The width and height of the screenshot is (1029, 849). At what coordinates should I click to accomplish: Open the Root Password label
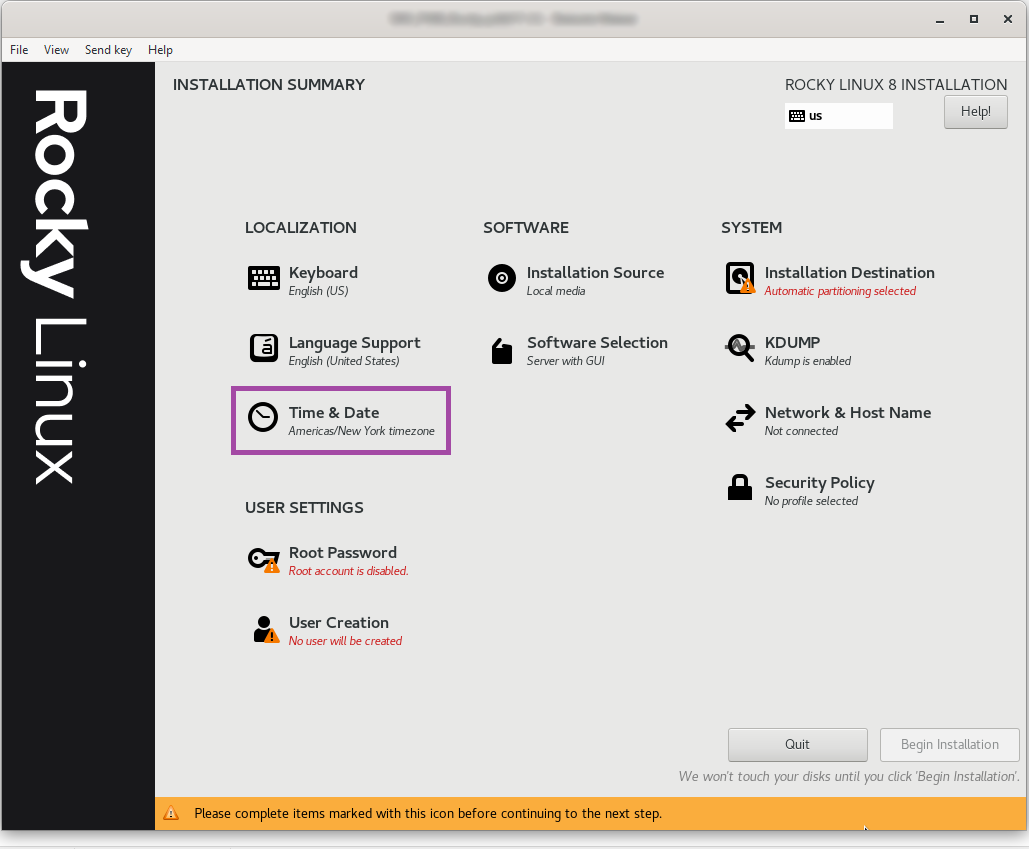pos(343,552)
